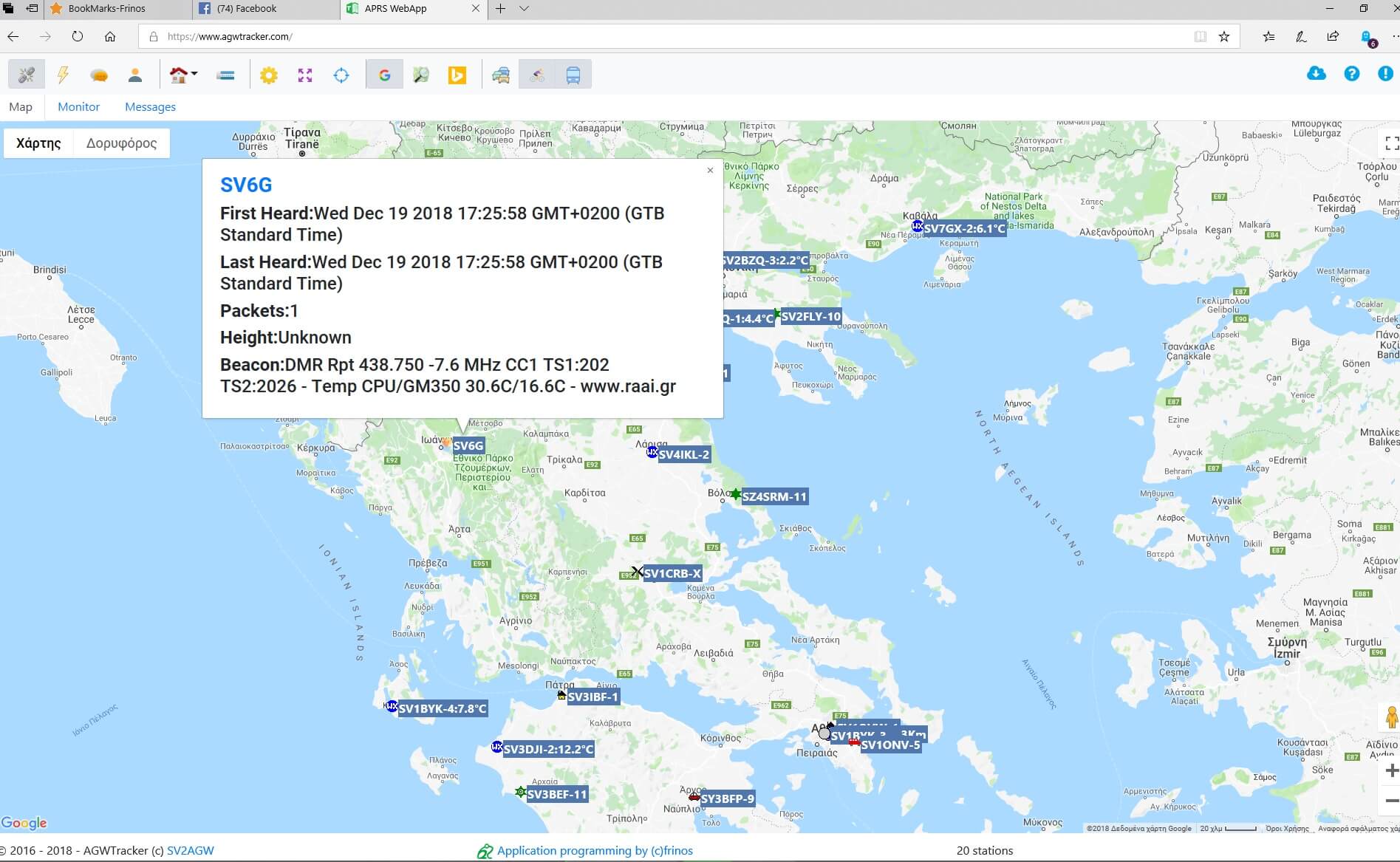Open the browser tab actions chevron
Image resolution: width=1400 pixels, height=862 pixels.
pyautogui.click(x=525, y=9)
